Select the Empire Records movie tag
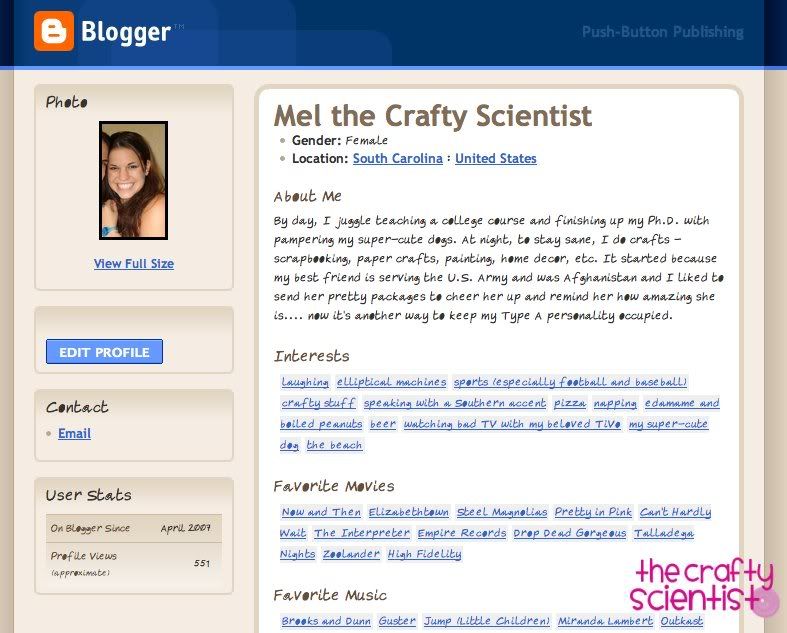 click(462, 533)
